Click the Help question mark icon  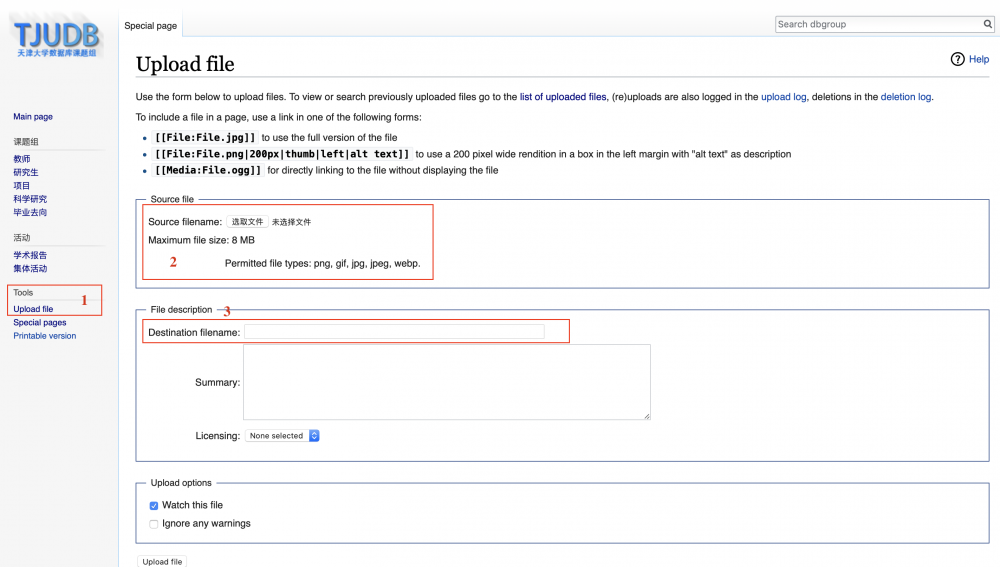point(957,59)
